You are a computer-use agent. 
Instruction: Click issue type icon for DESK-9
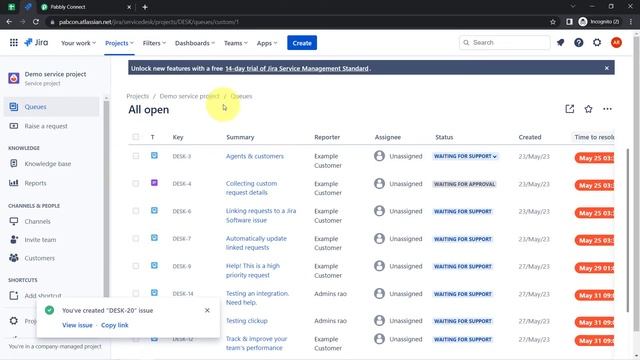click(154, 265)
